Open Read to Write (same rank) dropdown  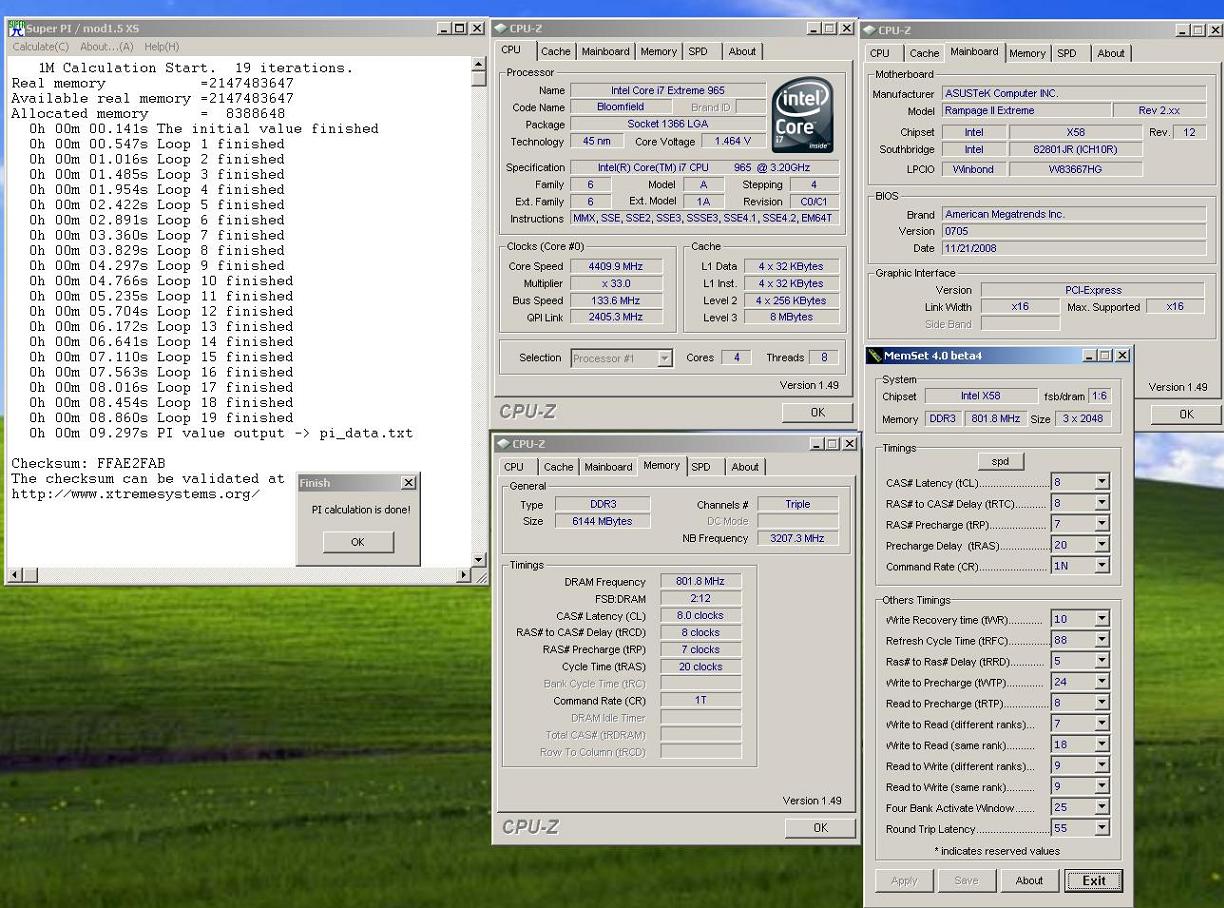pyautogui.click(x=1102, y=786)
